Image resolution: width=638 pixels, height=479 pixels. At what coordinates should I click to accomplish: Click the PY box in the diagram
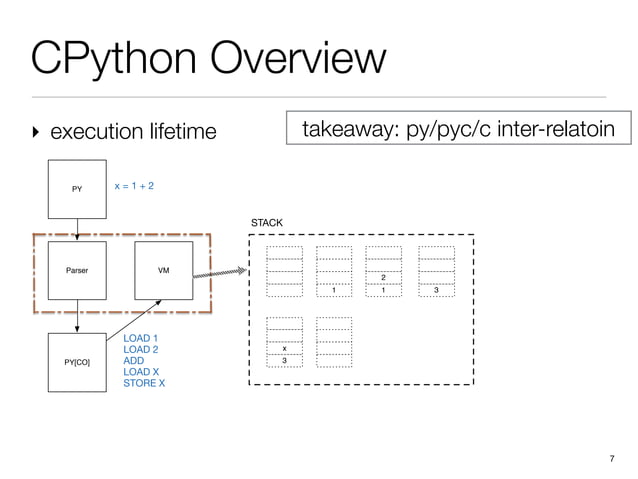click(x=77, y=189)
